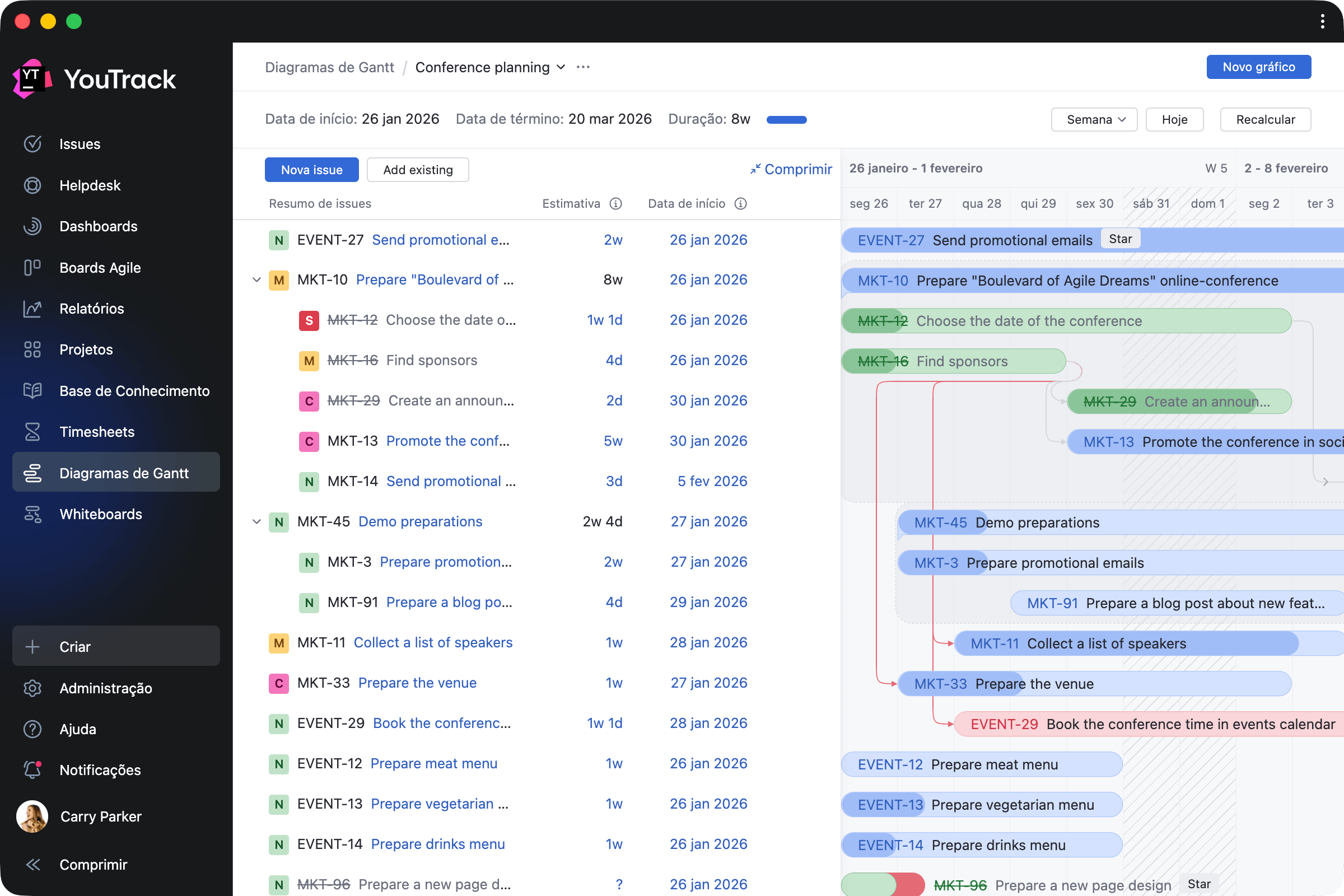
Task: Click the S priority badge of MKT-12
Action: tap(309, 320)
